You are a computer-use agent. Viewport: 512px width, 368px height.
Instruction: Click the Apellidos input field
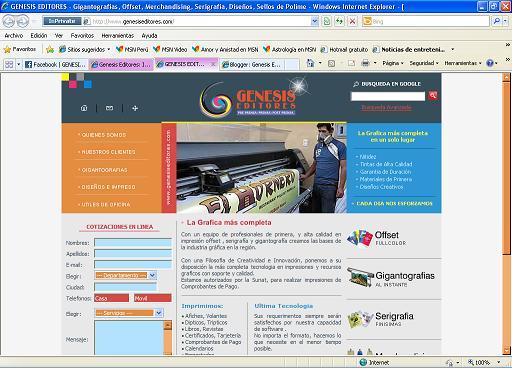133,253
